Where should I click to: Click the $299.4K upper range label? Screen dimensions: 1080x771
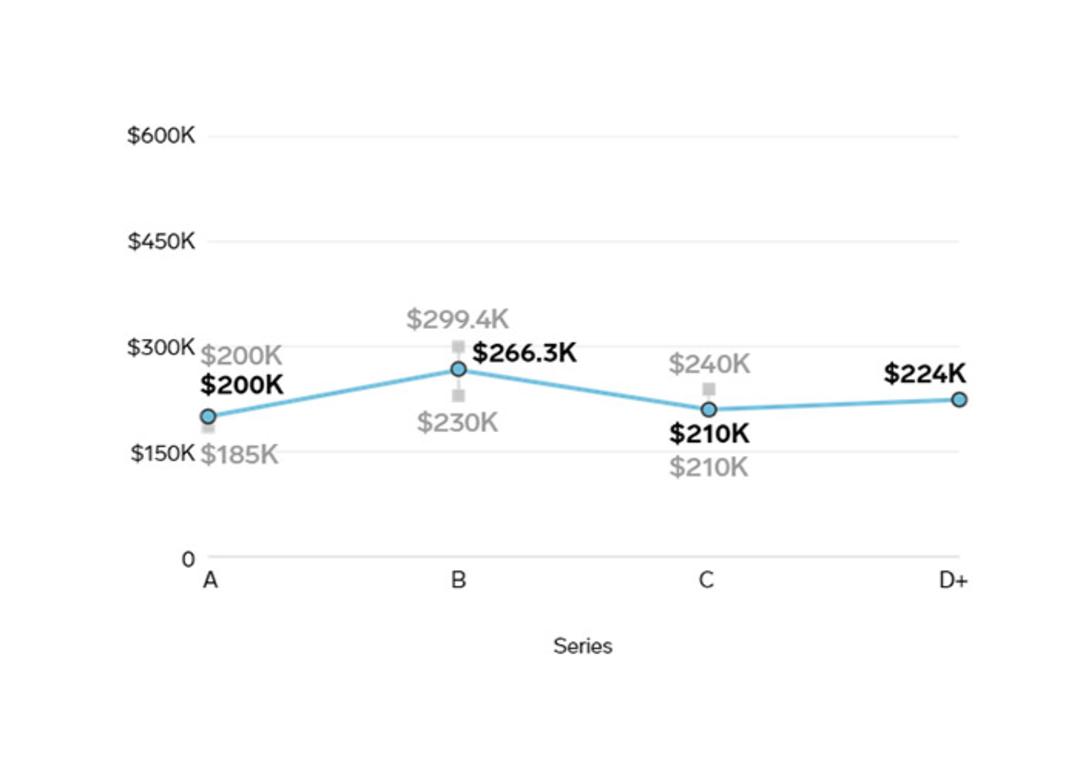tap(457, 319)
